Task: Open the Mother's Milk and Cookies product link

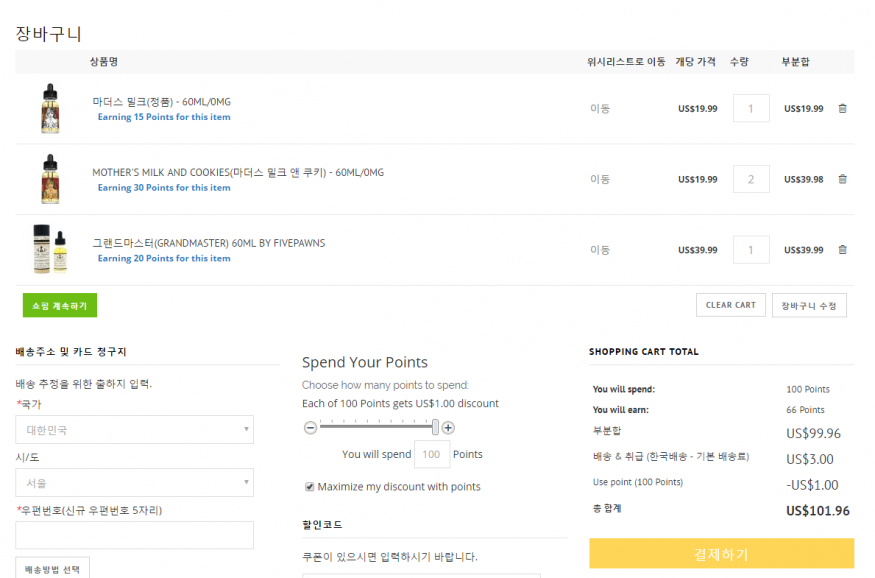Action: 237,172
